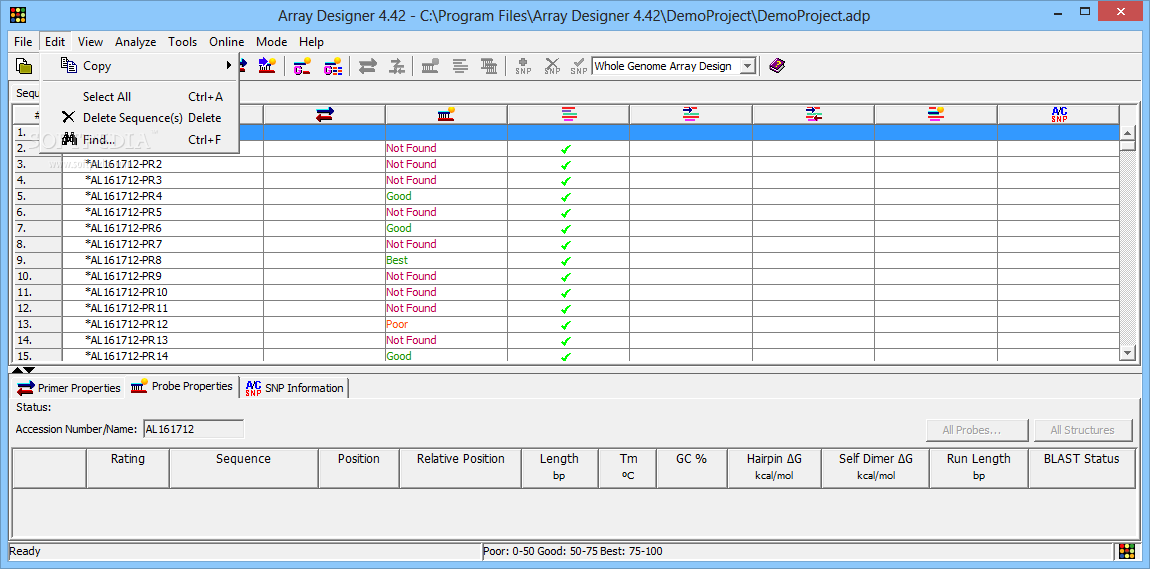The image size is (1150, 569).
Task: Click the sequence list scroll down arrow
Action: tap(1129, 353)
